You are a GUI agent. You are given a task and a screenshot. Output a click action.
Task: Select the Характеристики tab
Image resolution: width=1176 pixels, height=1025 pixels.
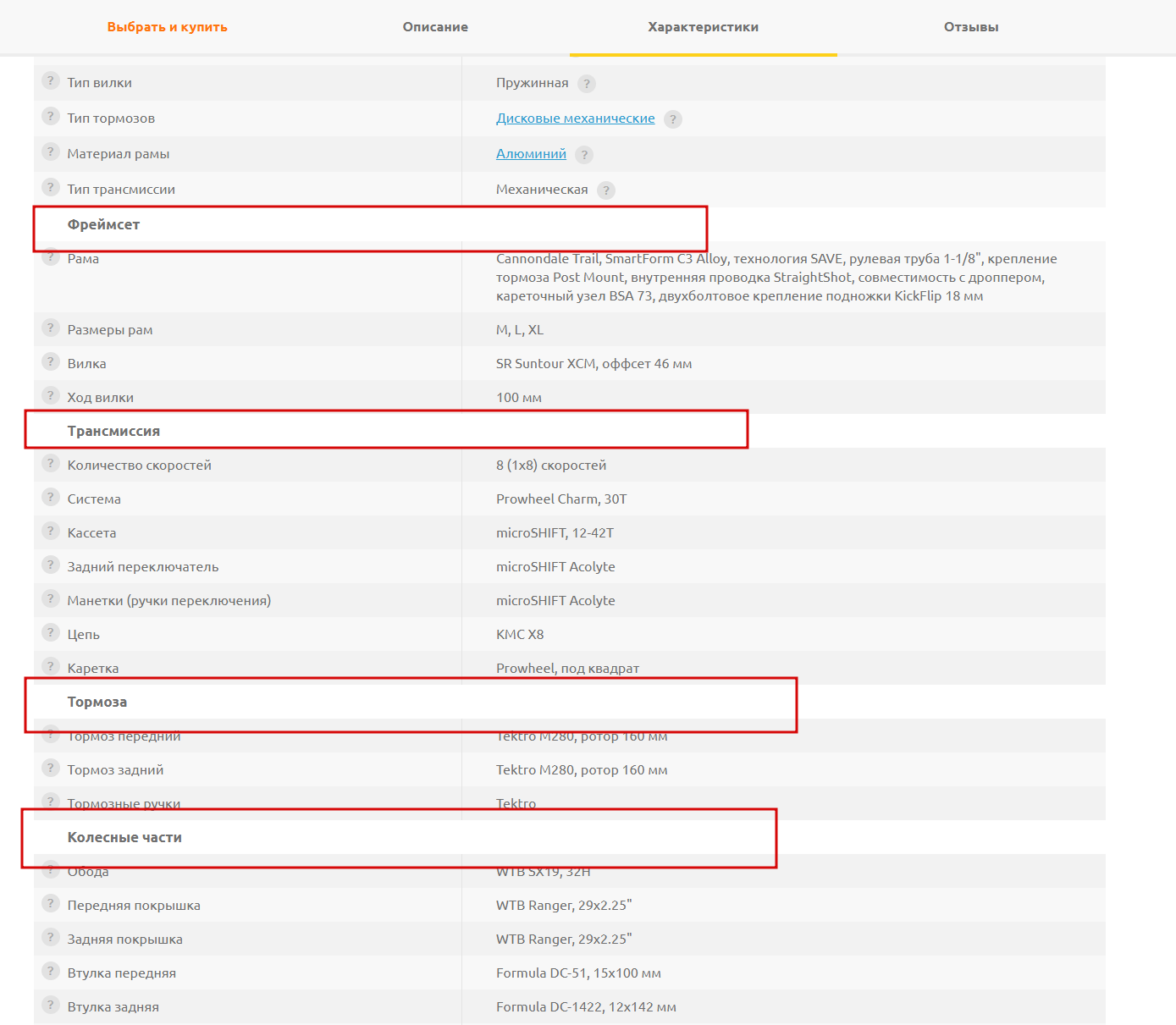(703, 27)
